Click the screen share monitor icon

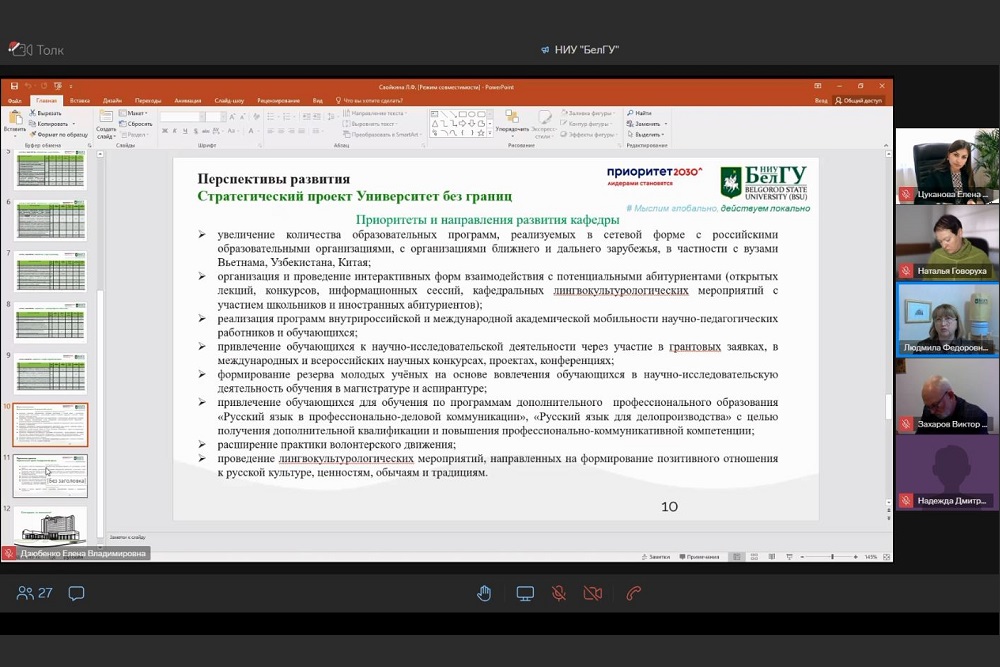point(525,593)
